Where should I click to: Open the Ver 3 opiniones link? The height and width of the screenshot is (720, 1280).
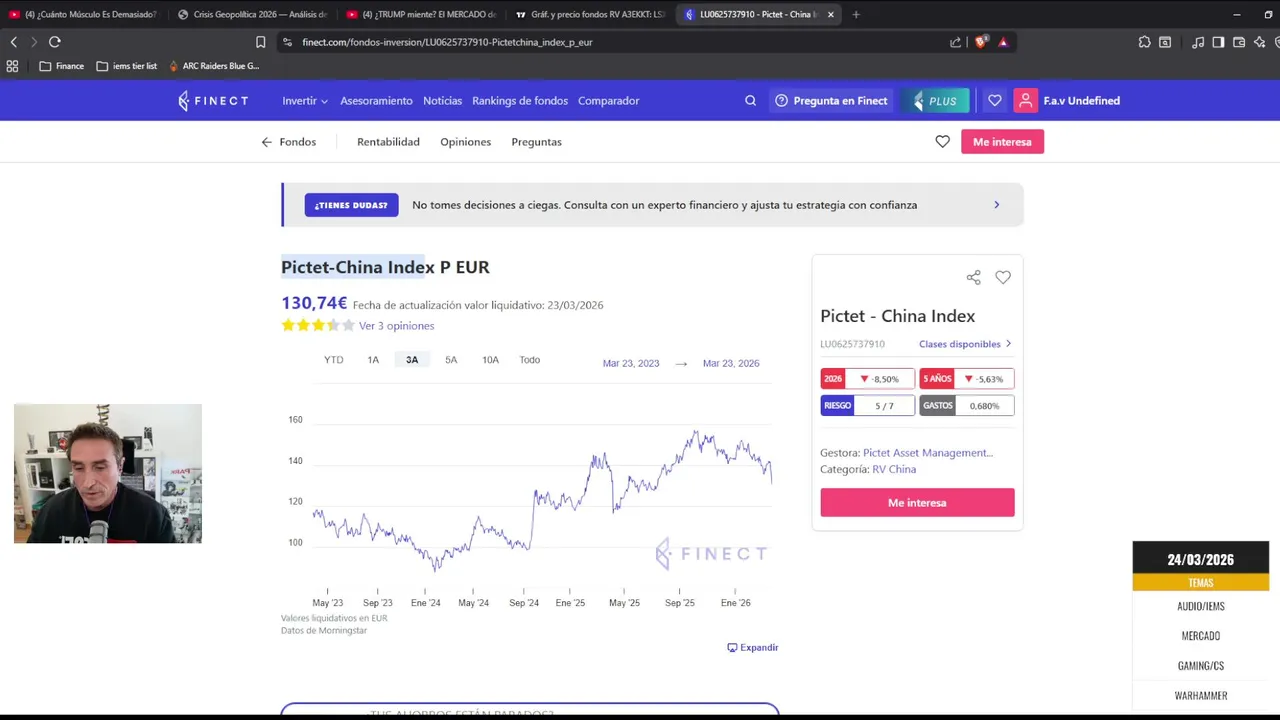pos(396,326)
